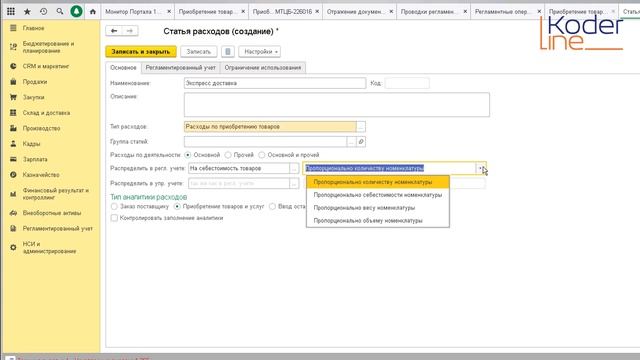Choose Пропорционально весу номенклатуры option

point(378,208)
